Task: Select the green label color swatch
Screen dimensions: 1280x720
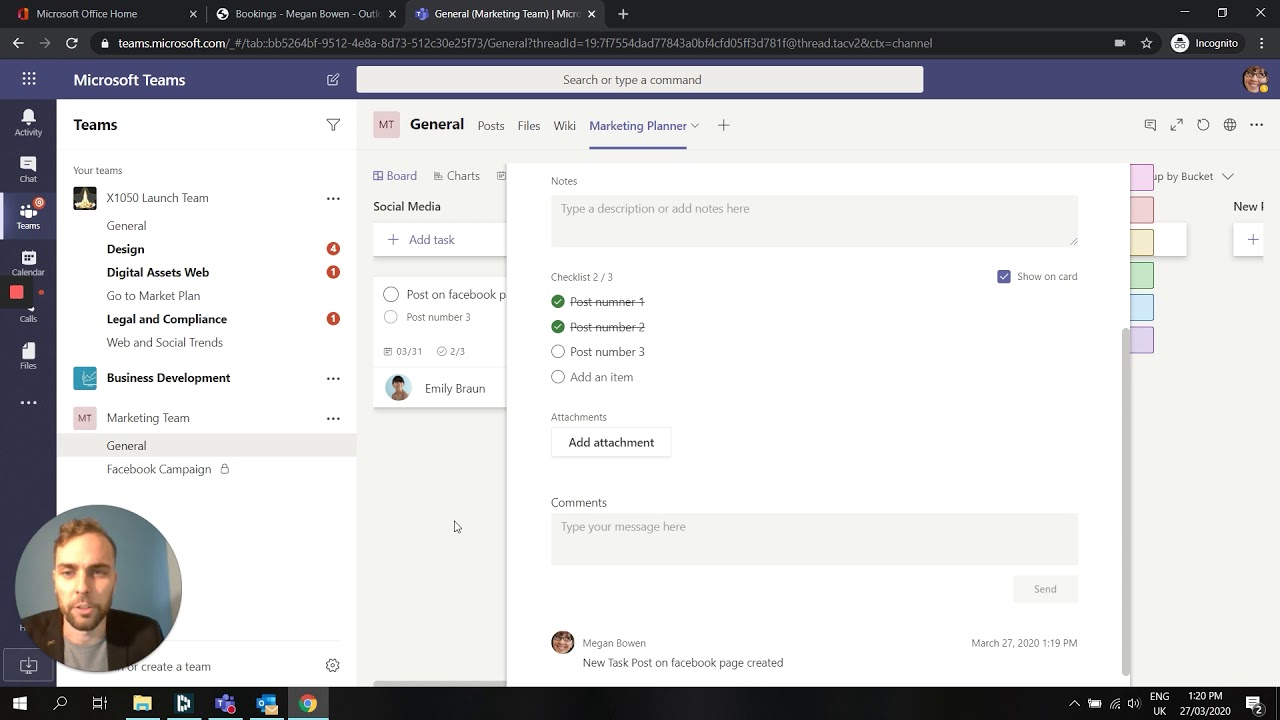Action: 1142,275
